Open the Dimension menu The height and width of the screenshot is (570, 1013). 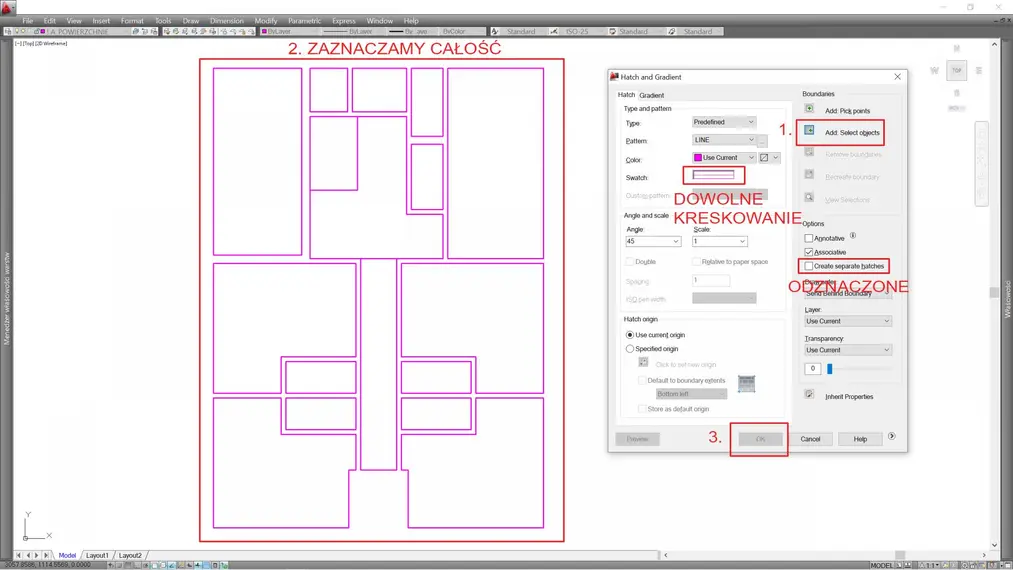[x=227, y=21]
